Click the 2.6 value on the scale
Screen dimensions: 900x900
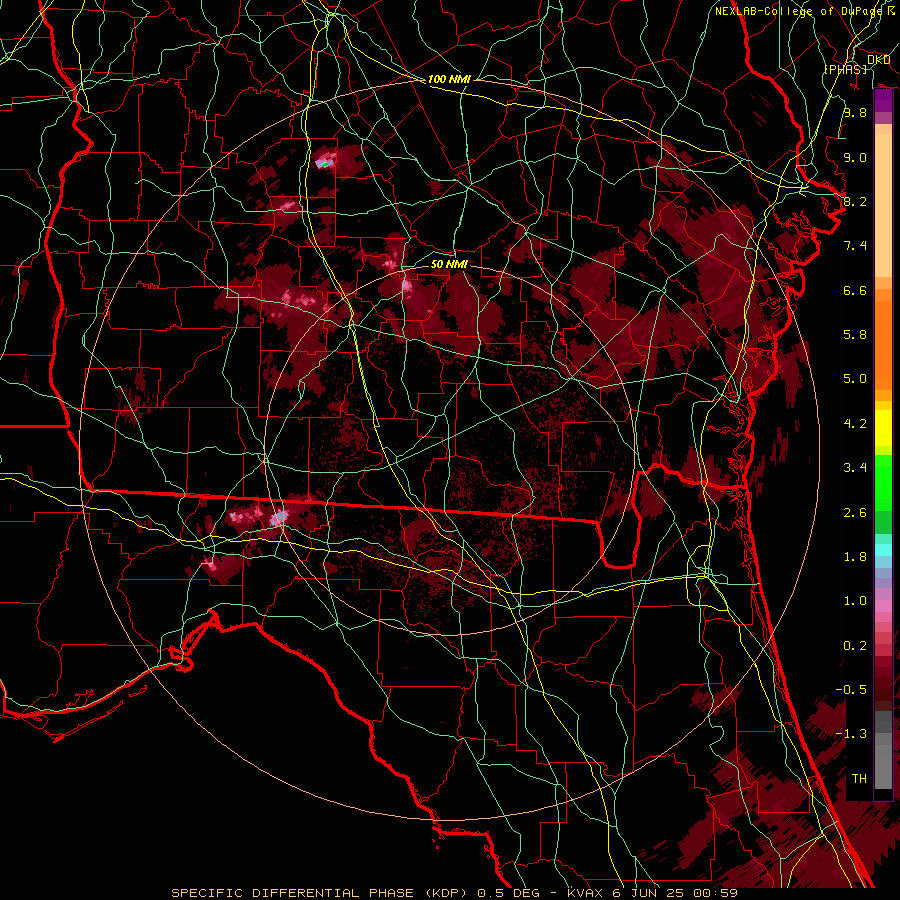(x=855, y=513)
